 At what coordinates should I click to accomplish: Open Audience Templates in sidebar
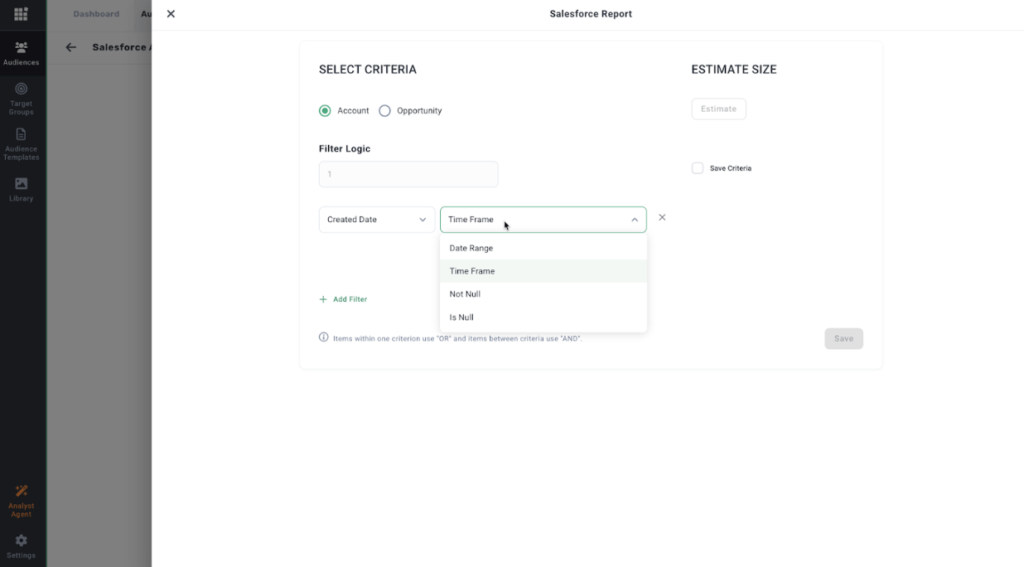21,144
